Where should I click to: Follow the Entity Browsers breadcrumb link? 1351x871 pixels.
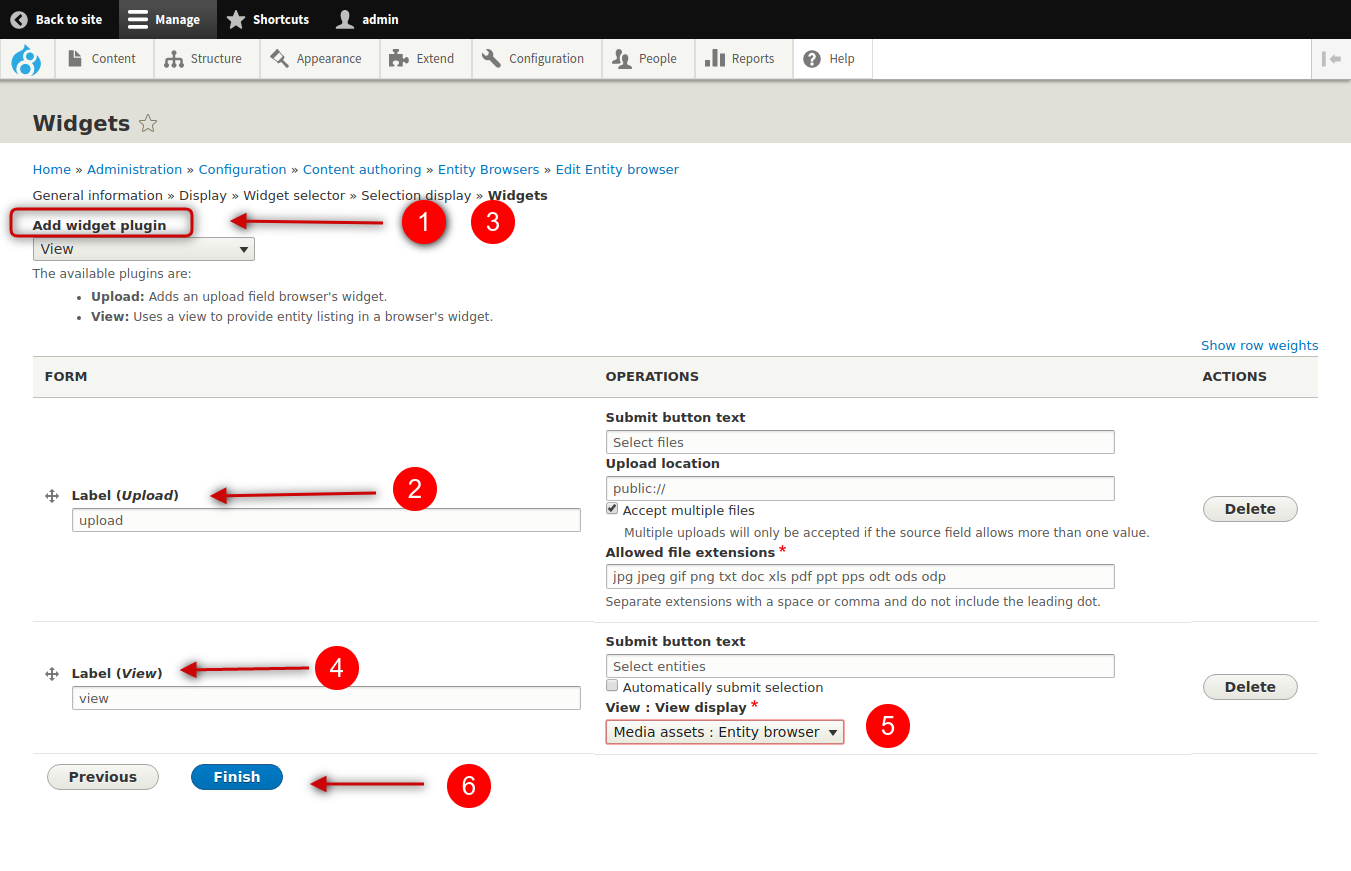488,169
